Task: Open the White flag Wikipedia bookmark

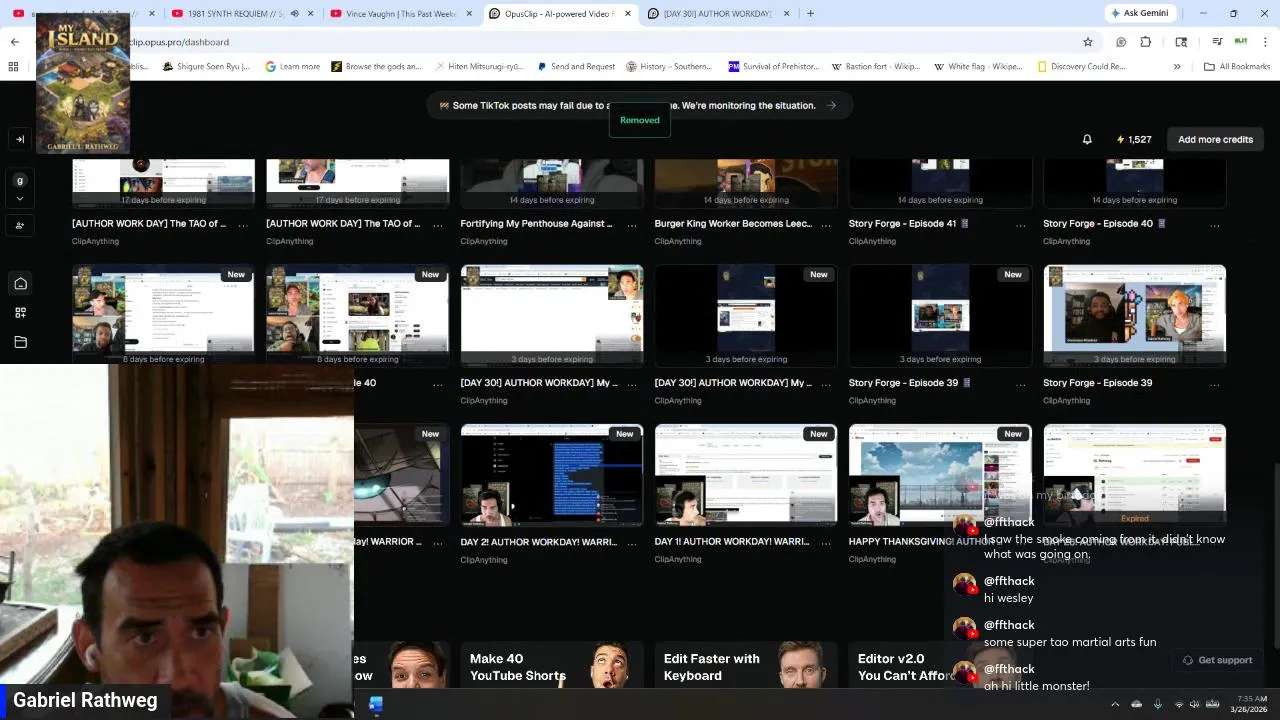Action: click(978, 66)
